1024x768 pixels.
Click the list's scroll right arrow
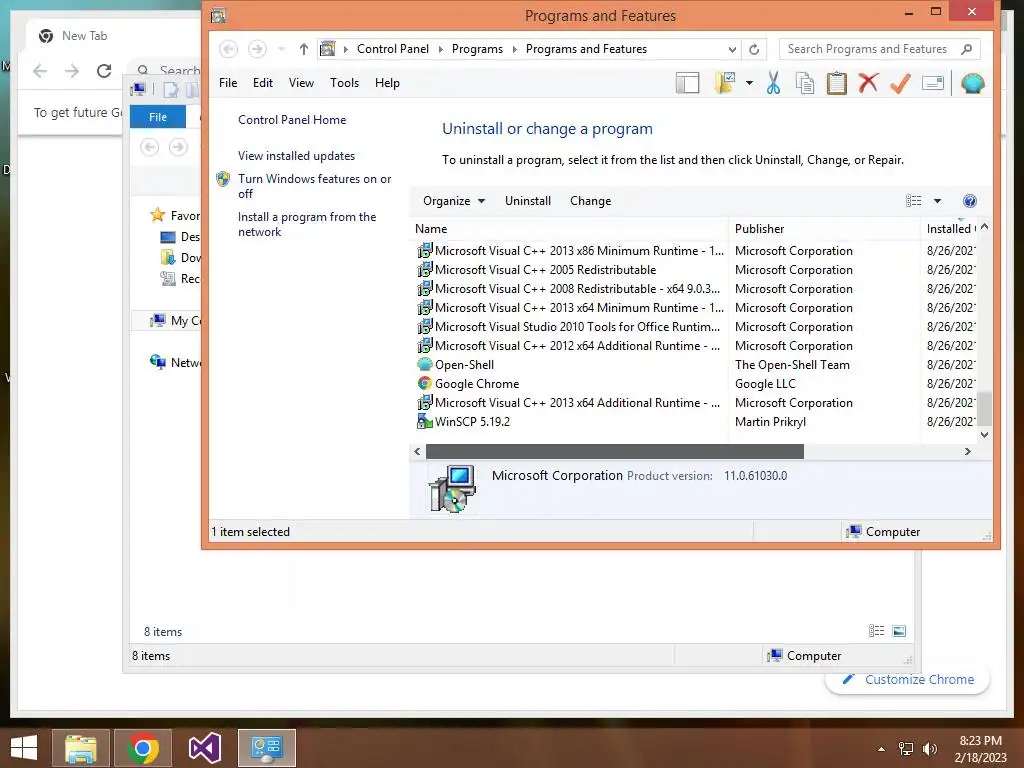[x=968, y=451]
